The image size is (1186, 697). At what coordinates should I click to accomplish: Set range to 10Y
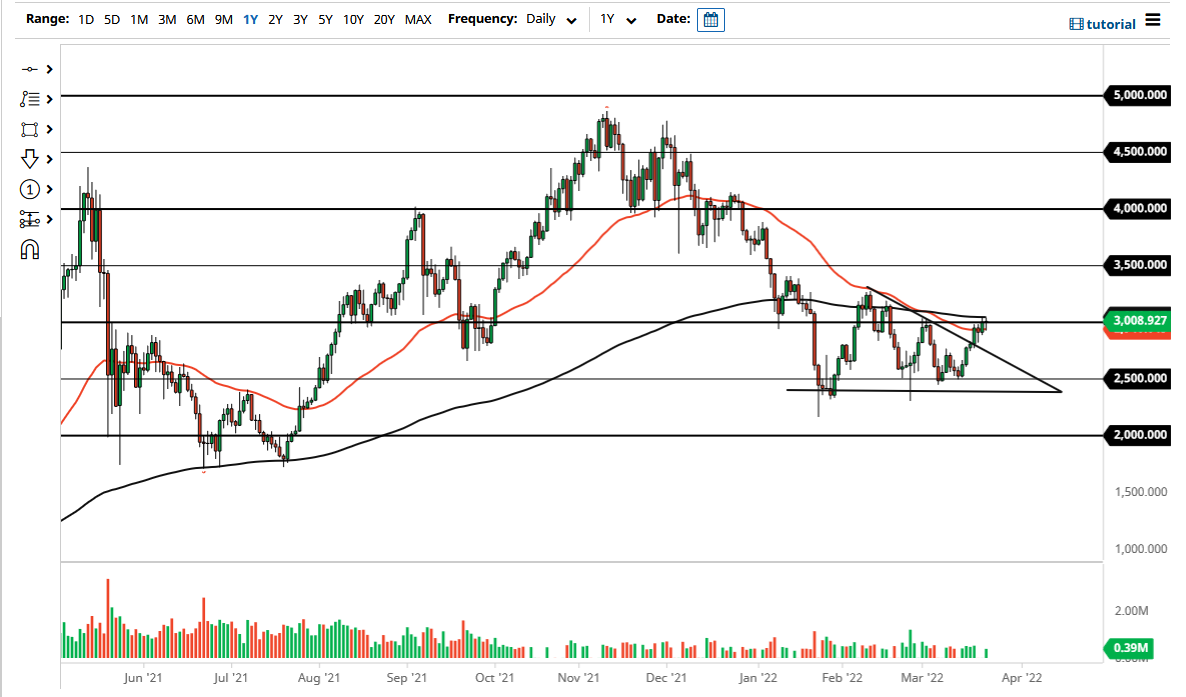pyautogui.click(x=353, y=20)
